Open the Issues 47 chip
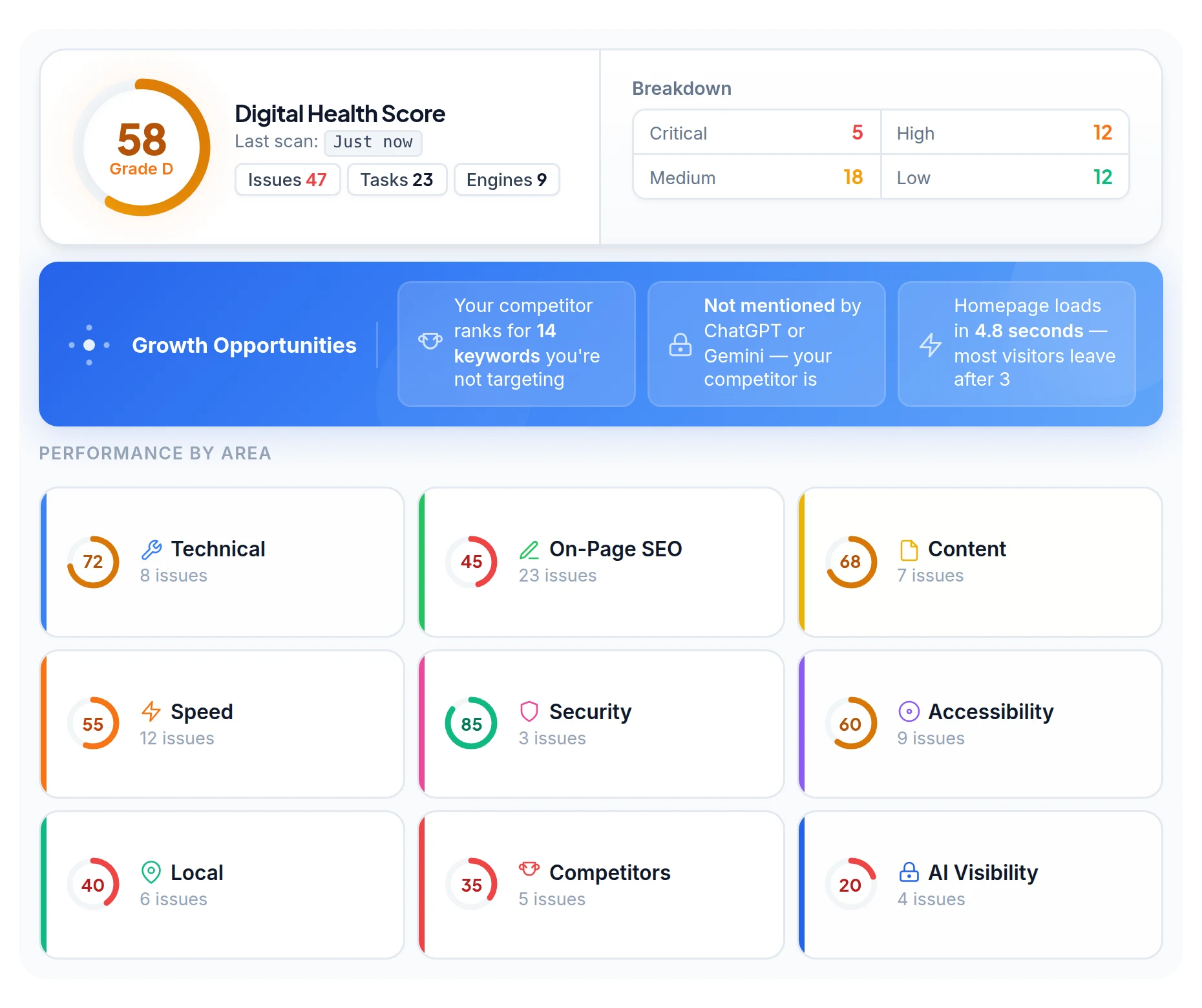The image size is (1202, 1008). [x=288, y=180]
